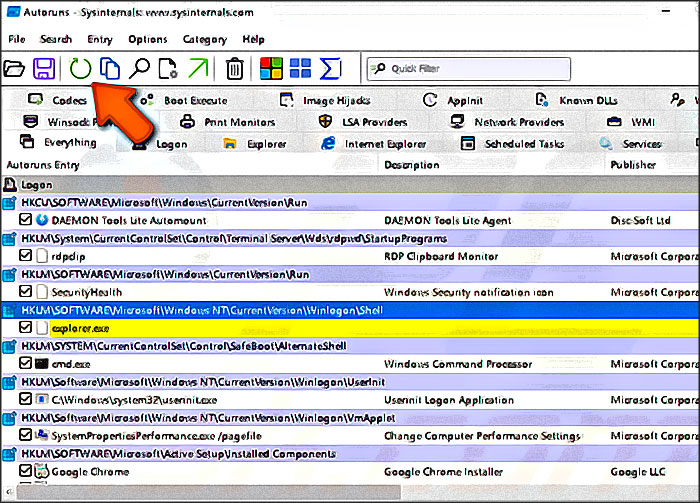Switch to the Network Providers tab
Image resolution: width=700 pixels, height=503 pixels.
click(507, 122)
